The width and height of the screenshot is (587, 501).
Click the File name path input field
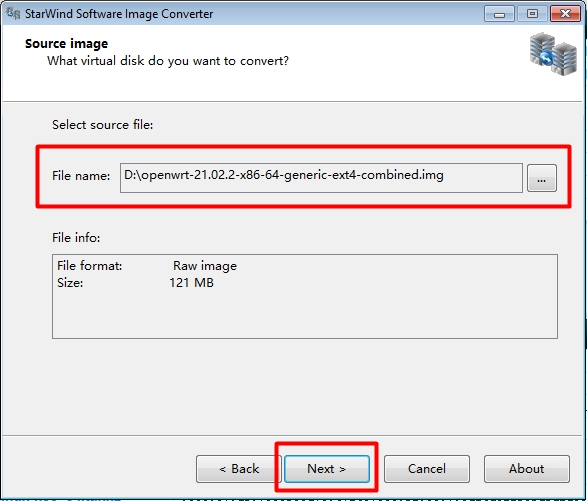coord(321,178)
